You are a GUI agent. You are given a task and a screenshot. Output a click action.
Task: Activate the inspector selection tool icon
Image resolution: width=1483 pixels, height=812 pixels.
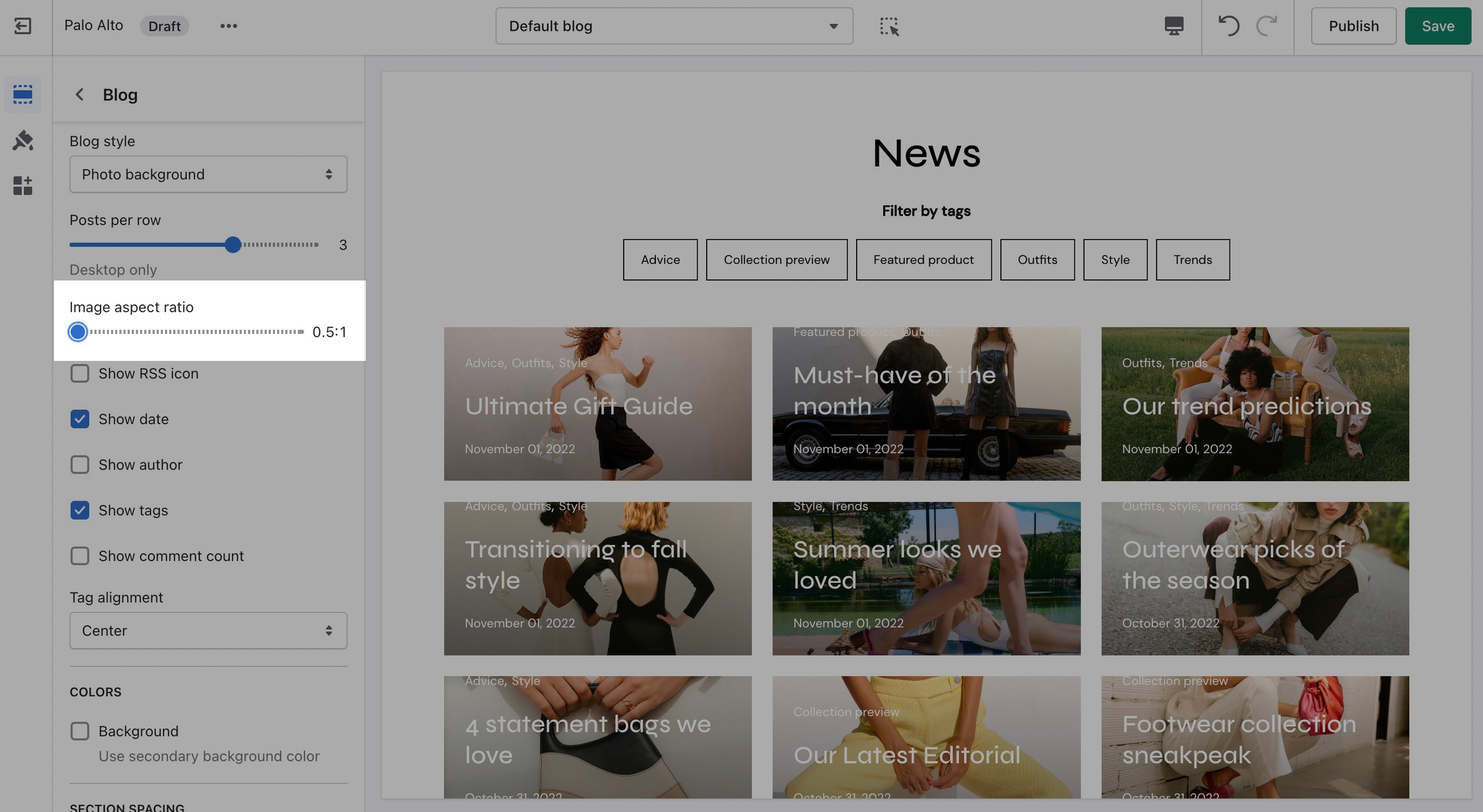[x=889, y=26]
